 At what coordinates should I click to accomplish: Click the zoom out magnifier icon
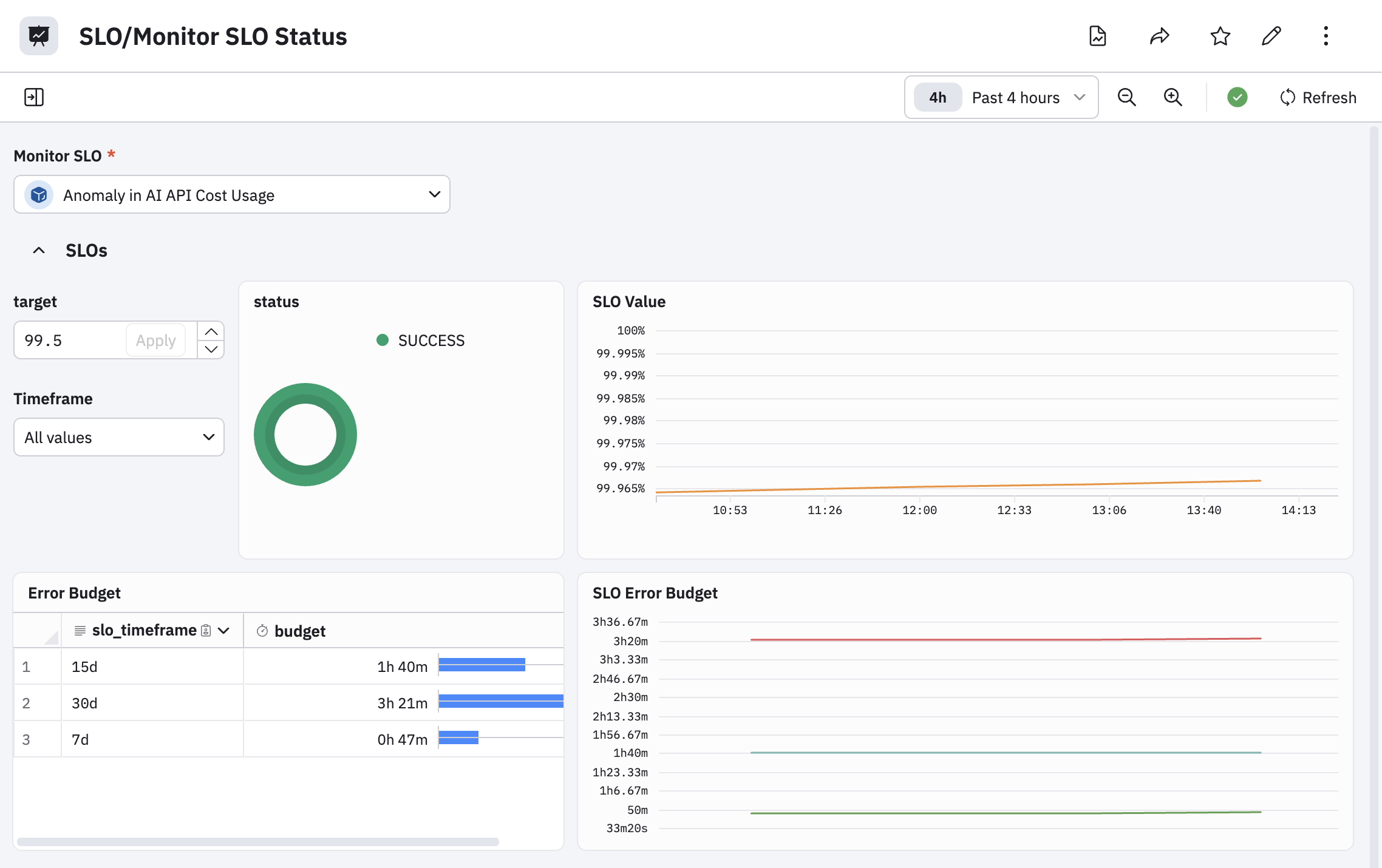[1126, 97]
